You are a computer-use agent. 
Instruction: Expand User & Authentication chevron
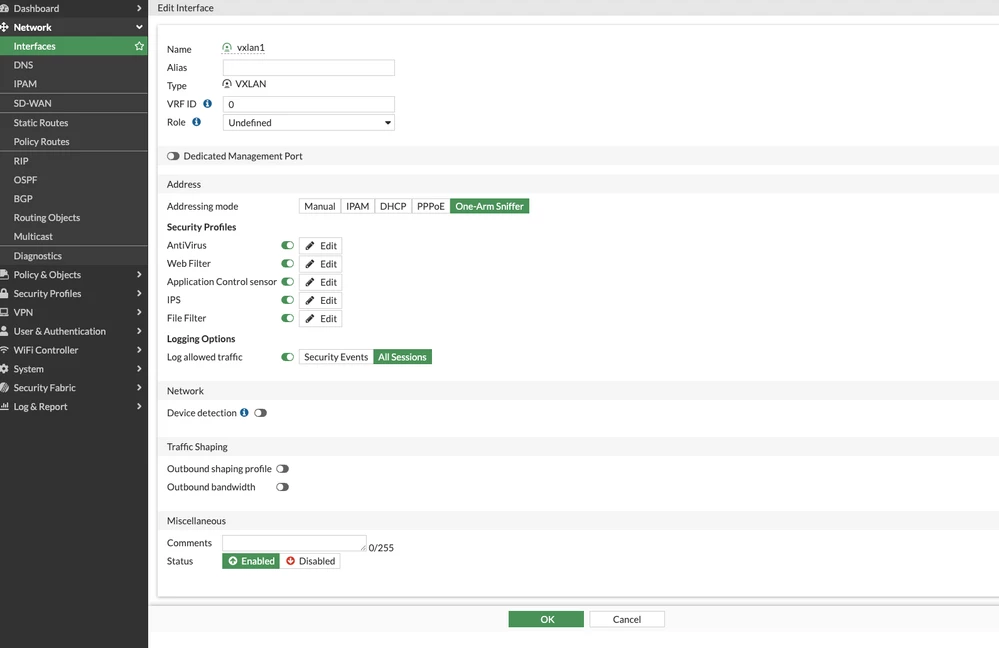(139, 331)
